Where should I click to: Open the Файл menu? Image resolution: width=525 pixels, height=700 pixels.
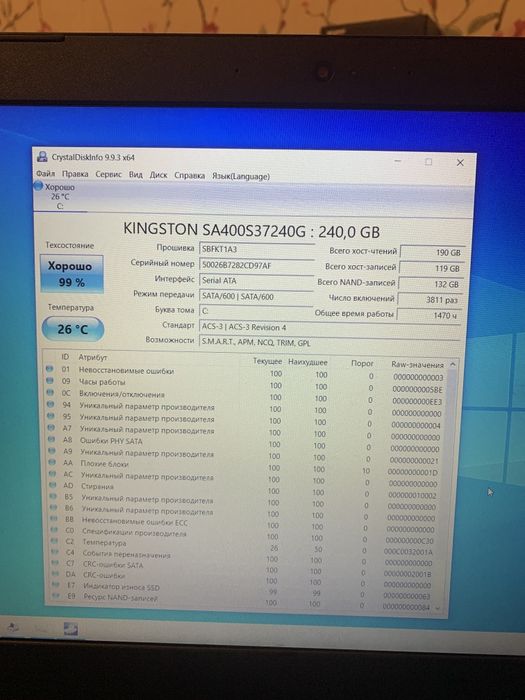(x=45, y=173)
